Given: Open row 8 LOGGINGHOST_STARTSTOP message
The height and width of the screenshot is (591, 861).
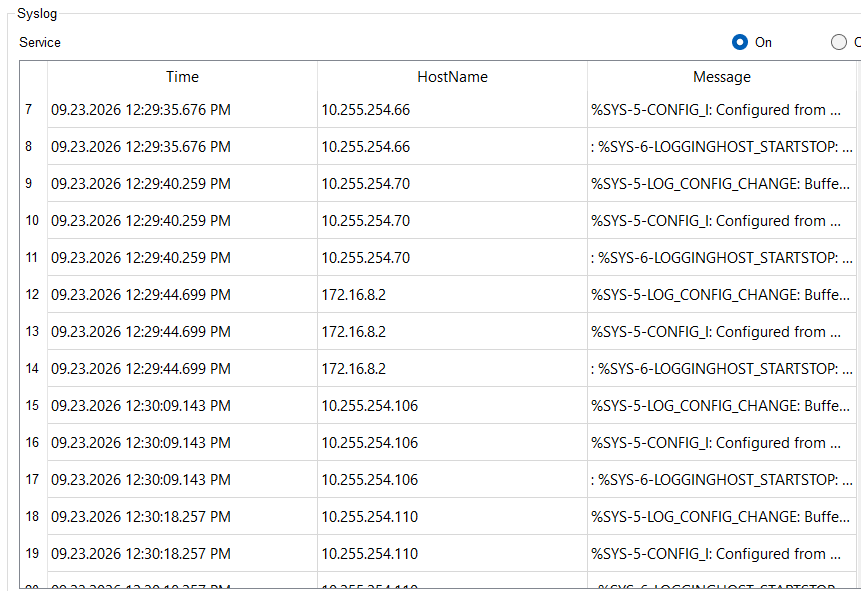Looking at the screenshot, I should tap(722, 147).
